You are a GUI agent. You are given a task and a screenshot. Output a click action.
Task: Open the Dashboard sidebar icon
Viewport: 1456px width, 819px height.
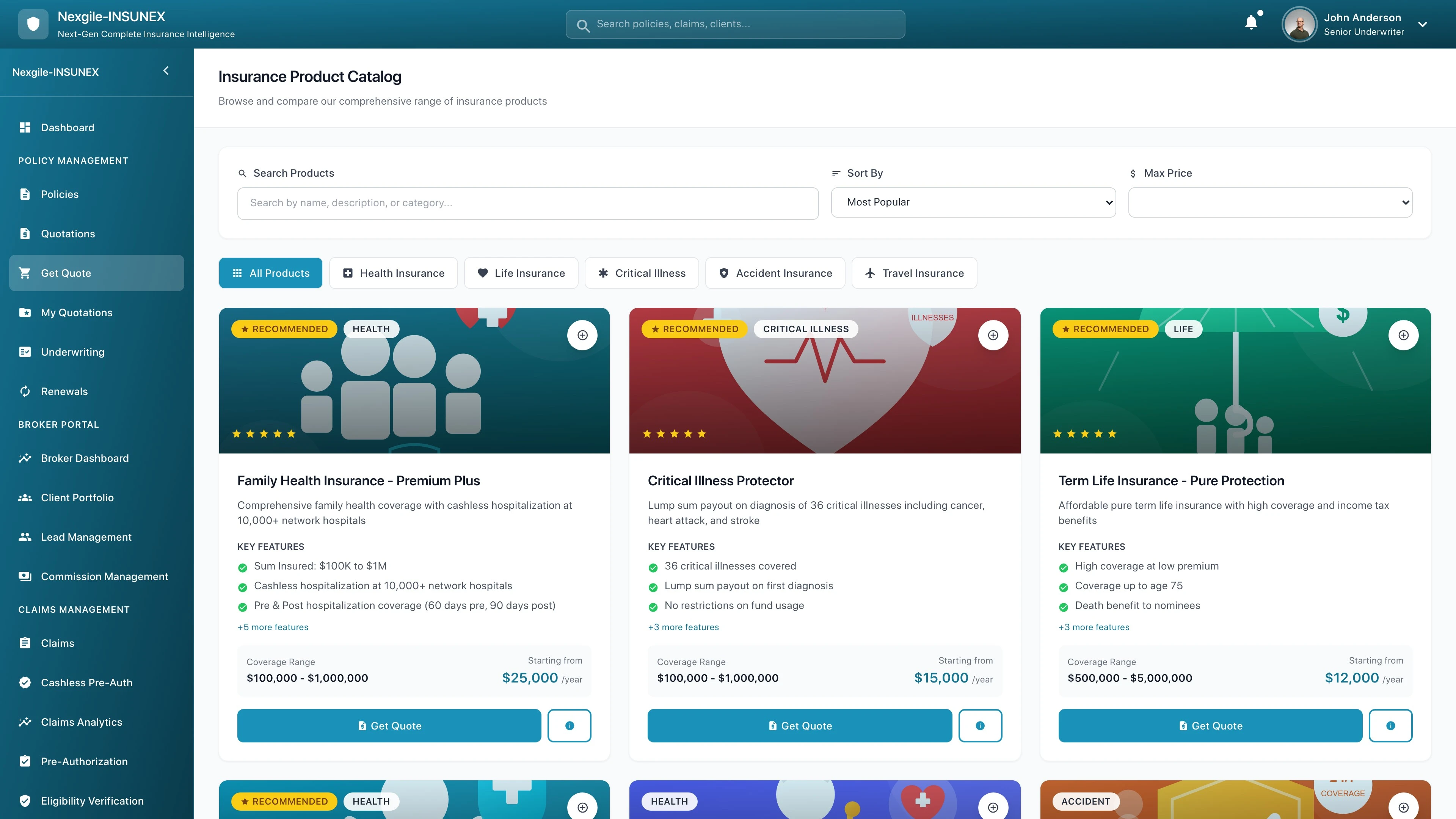pos(25,128)
